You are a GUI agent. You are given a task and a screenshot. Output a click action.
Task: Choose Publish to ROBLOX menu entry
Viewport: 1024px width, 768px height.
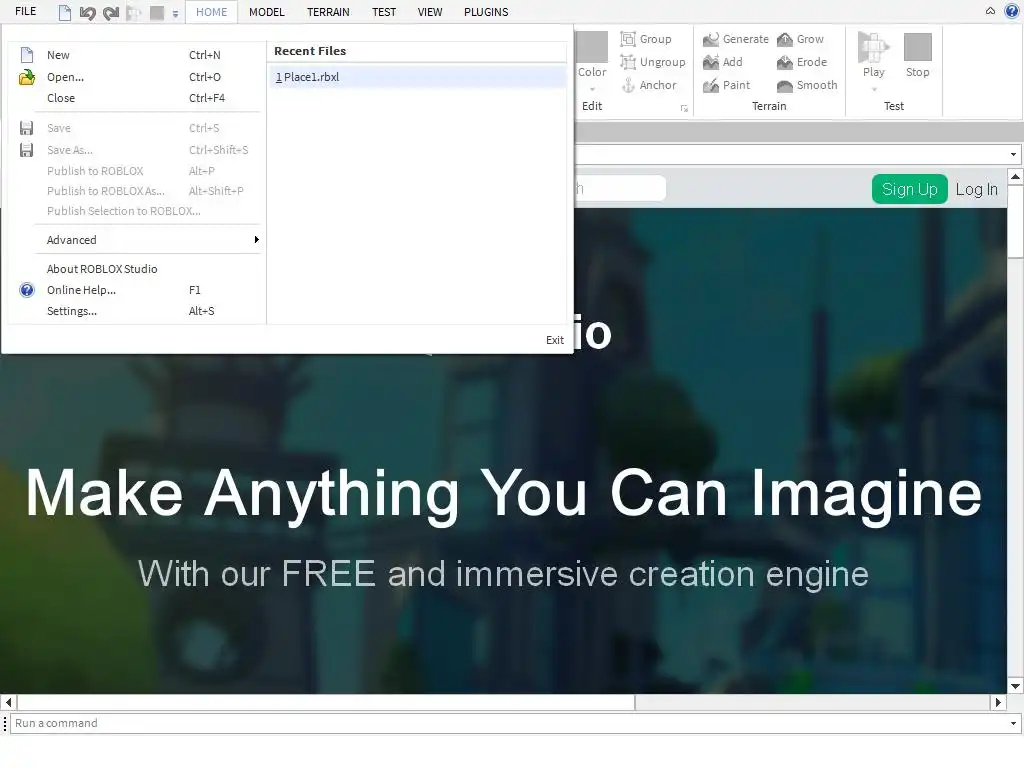[x=136, y=171]
